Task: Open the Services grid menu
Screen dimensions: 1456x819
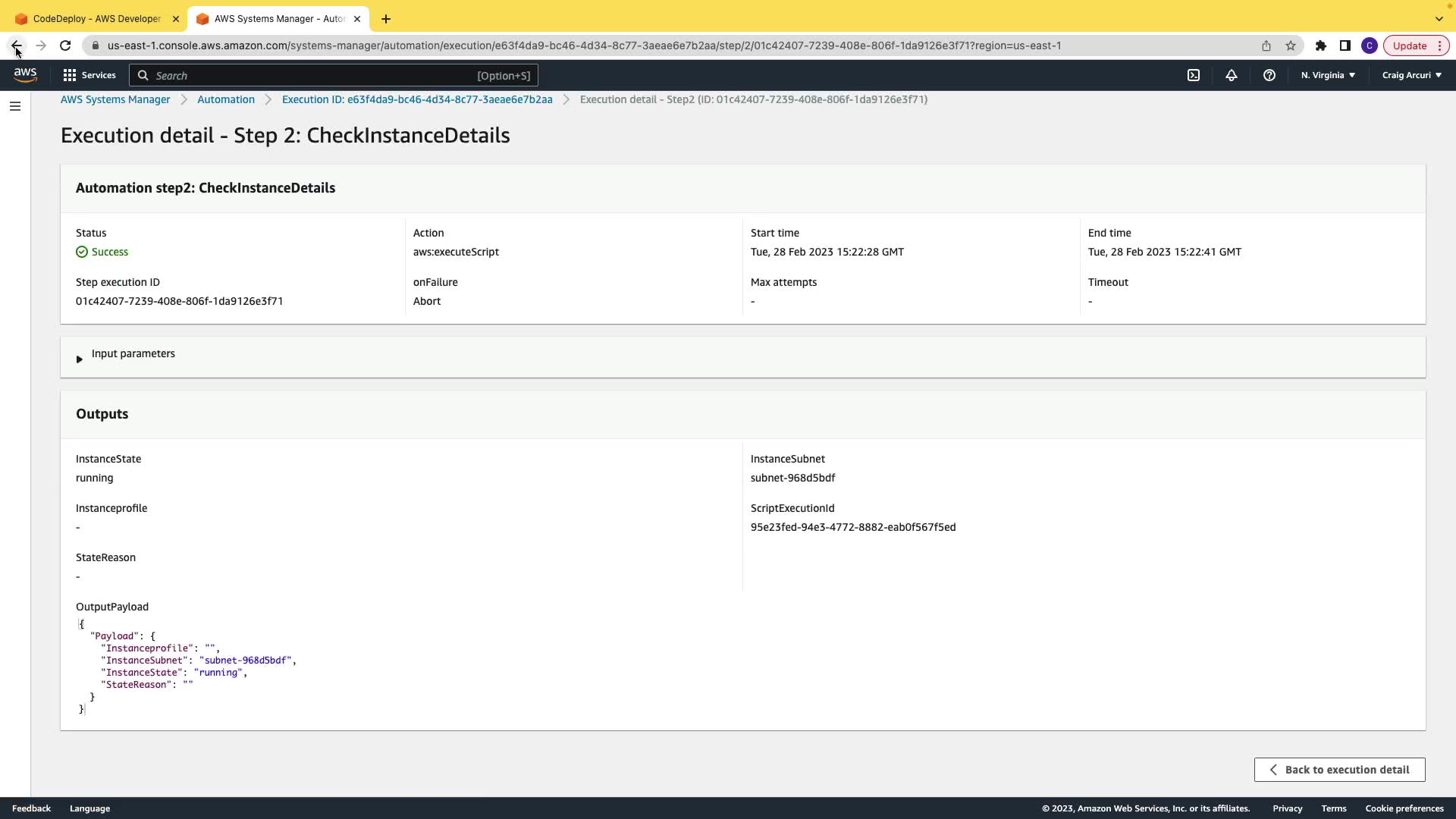Action: pyautogui.click(x=89, y=75)
